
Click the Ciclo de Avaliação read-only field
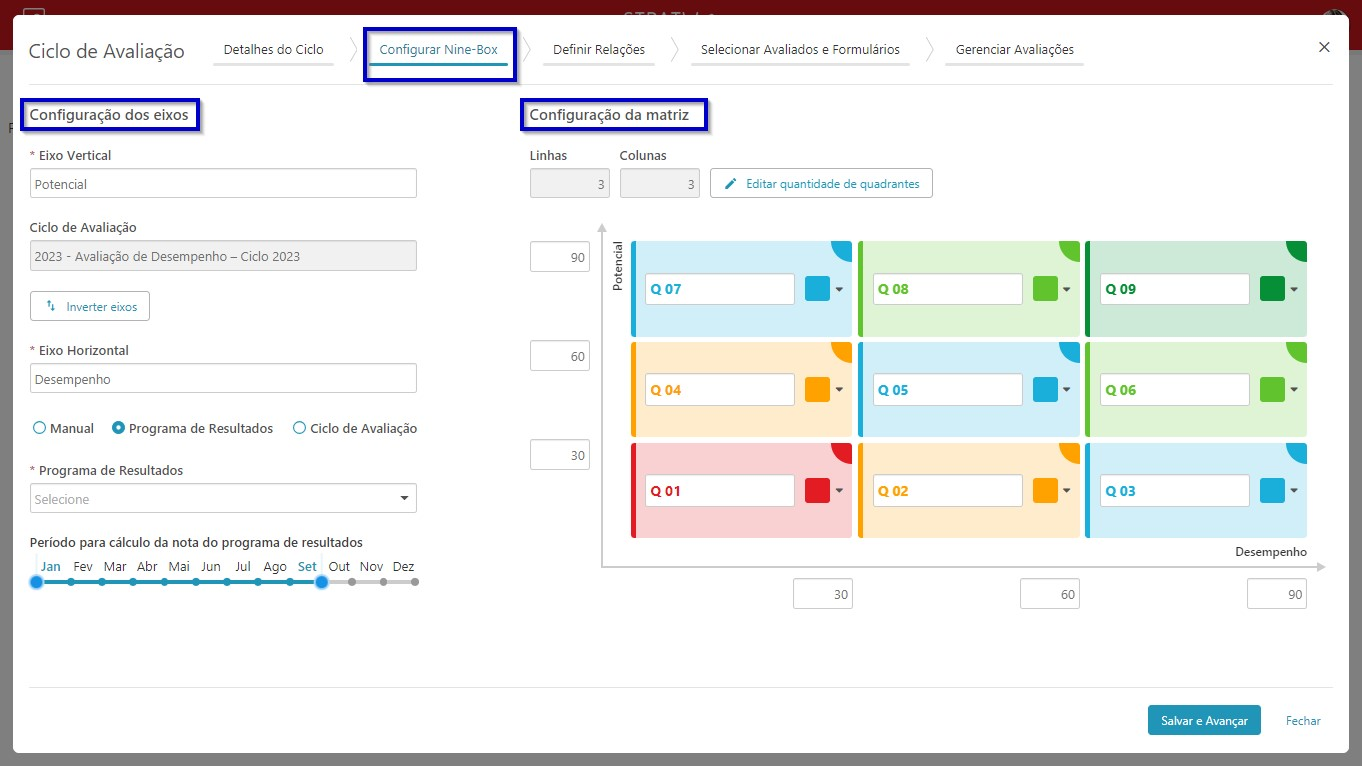click(x=223, y=255)
